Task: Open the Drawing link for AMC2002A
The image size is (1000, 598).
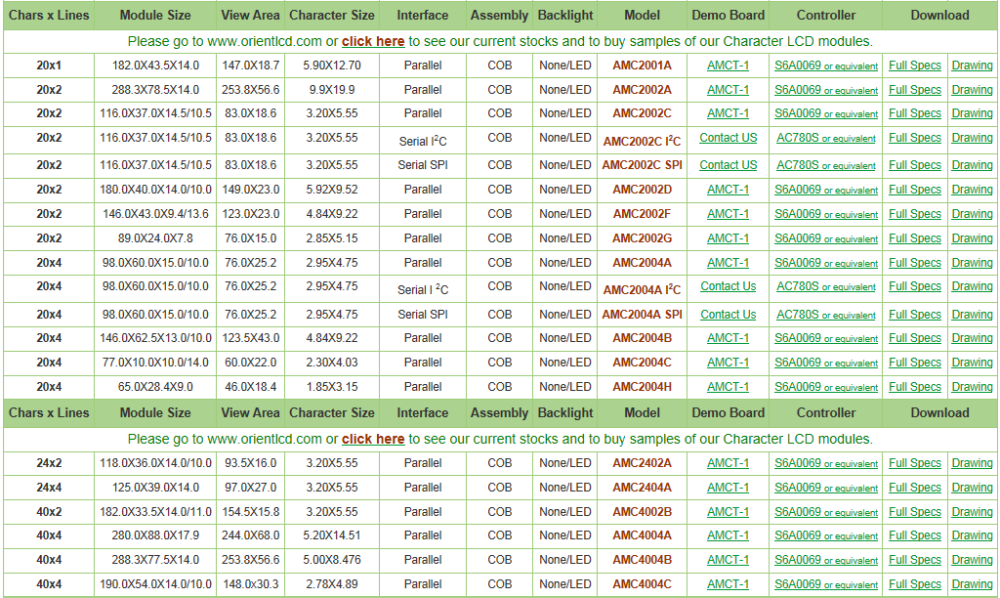Action: pyautogui.click(x=971, y=90)
